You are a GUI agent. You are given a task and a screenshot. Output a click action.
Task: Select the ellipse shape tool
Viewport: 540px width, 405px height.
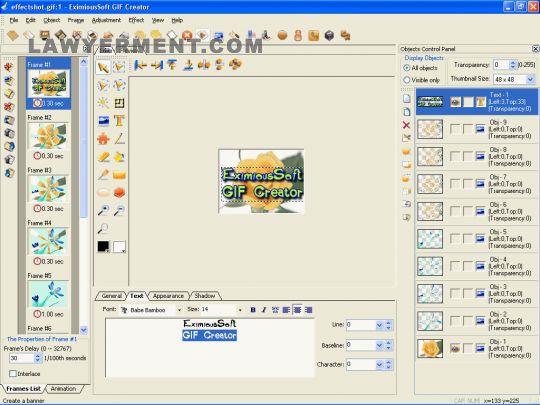point(103,193)
